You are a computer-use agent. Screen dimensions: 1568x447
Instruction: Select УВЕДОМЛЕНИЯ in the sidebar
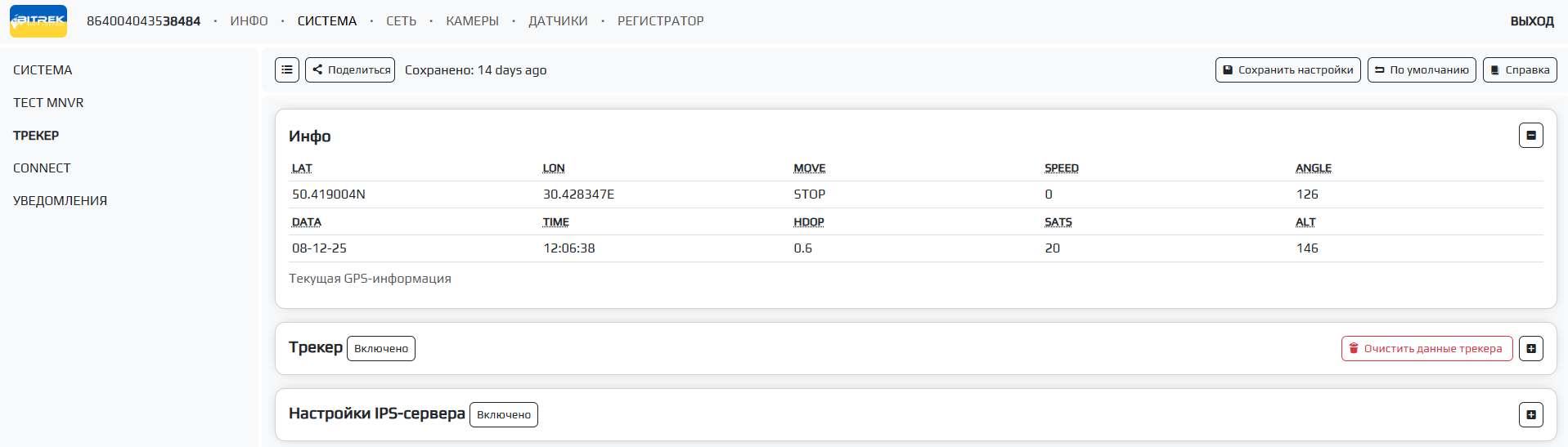click(60, 201)
